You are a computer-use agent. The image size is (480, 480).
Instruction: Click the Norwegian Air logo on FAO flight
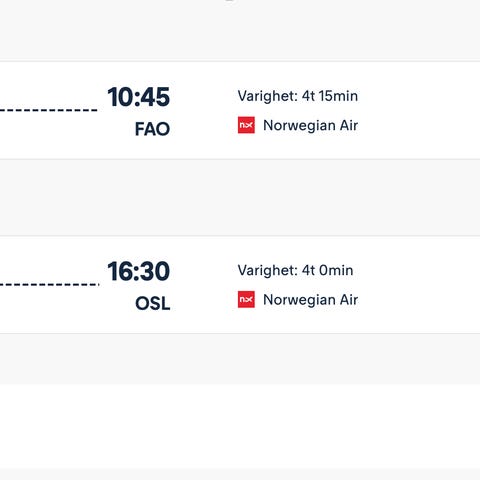(x=246, y=125)
